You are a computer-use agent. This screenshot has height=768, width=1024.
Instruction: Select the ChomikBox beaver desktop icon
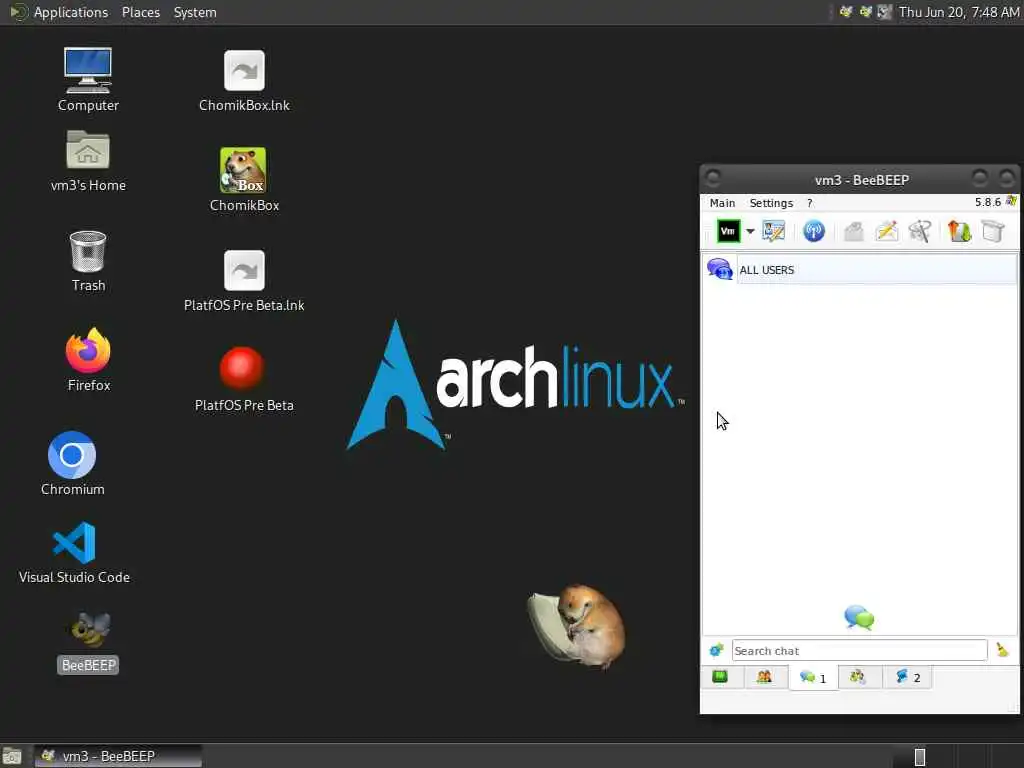[244, 180]
